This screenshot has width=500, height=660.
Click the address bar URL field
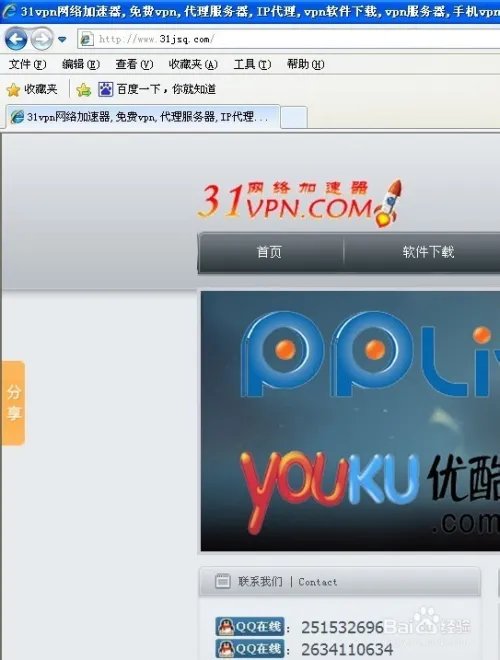pyautogui.click(x=289, y=40)
